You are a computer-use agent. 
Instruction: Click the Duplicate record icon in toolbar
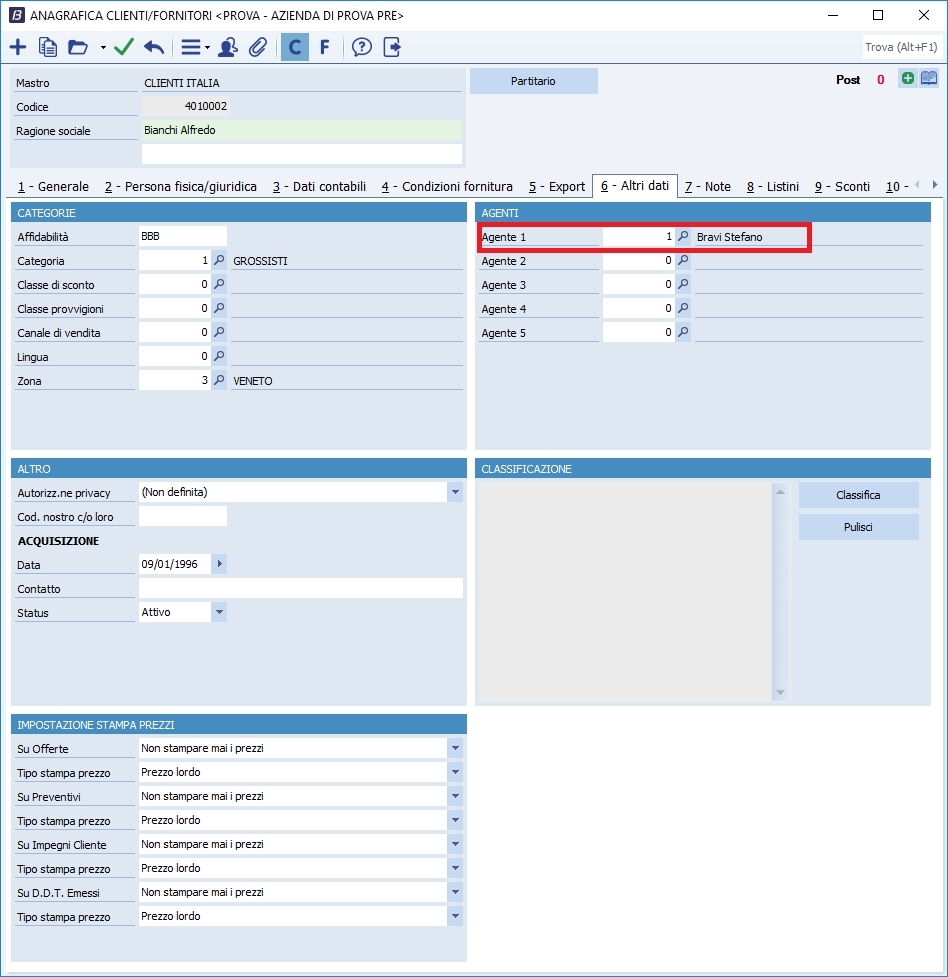48,47
